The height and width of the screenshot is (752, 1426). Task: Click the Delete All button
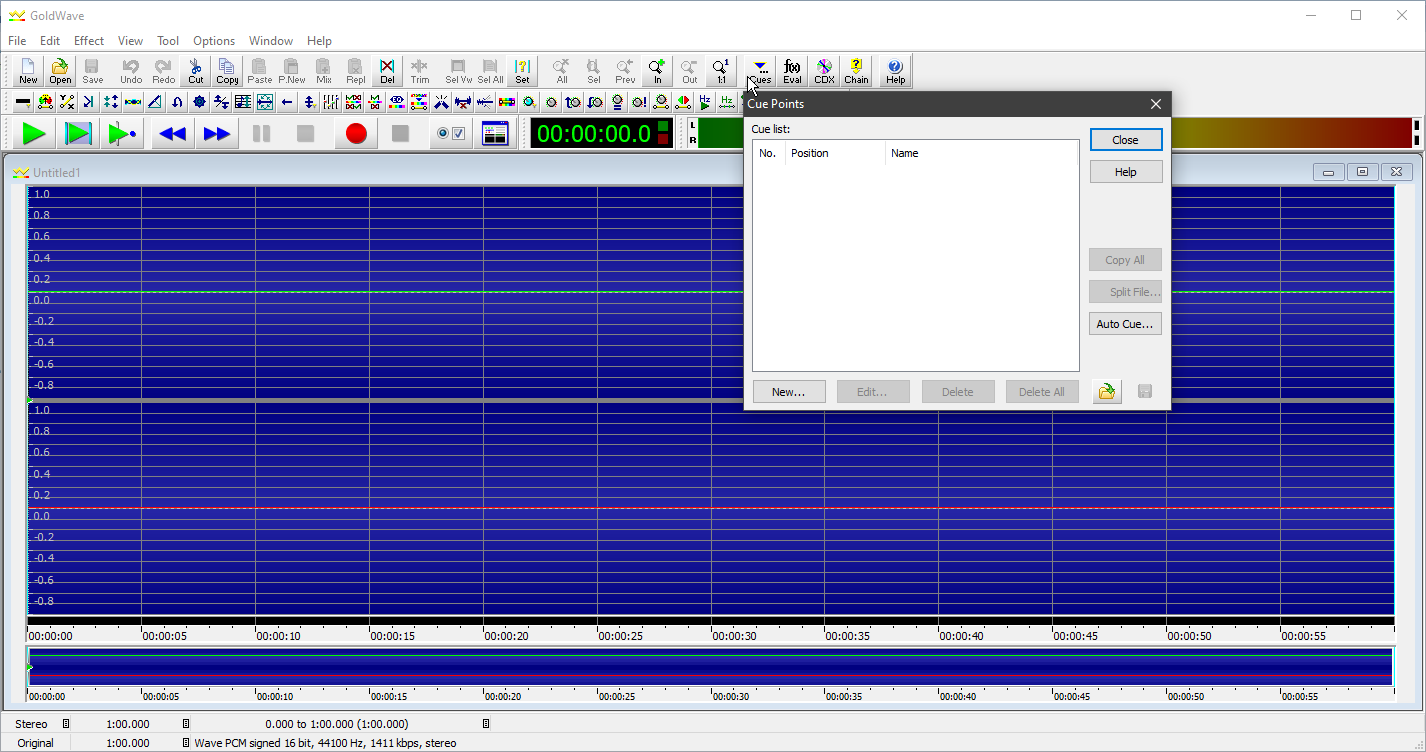click(x=1042, y=392)
